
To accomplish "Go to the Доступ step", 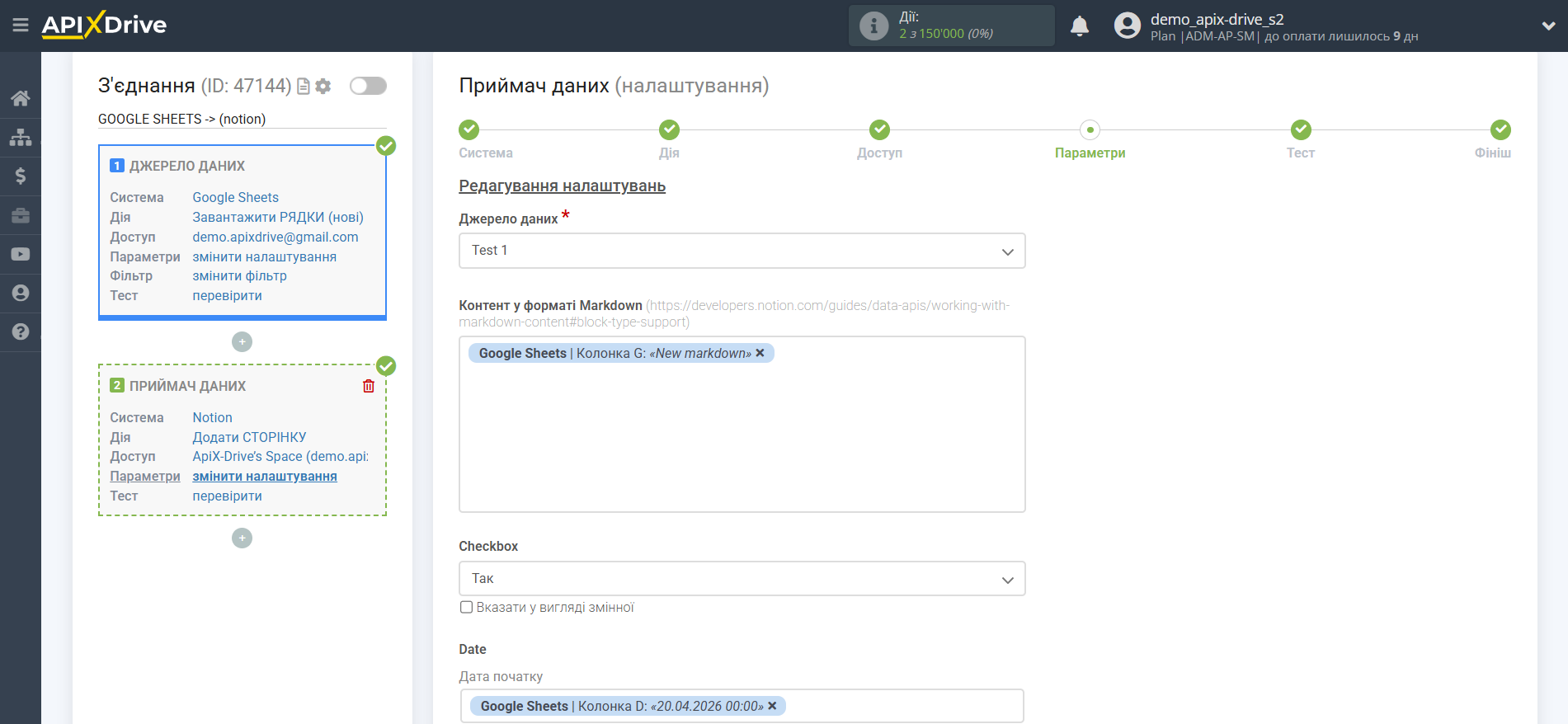I will 879,129.
